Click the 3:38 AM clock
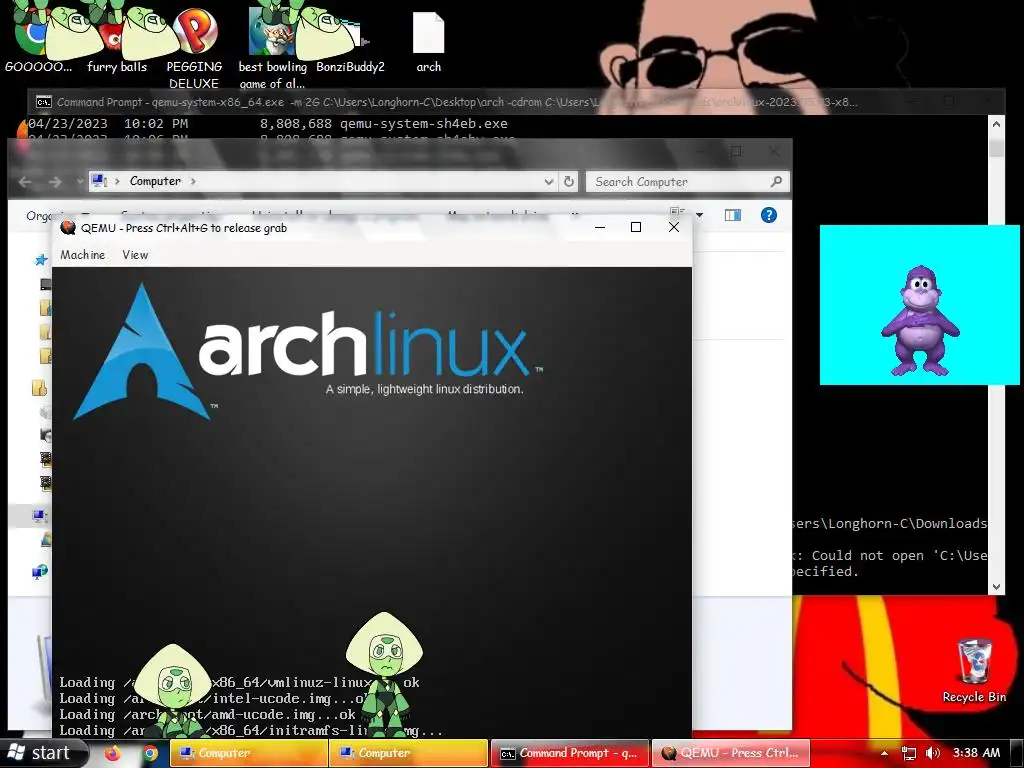Viewport: 1024px width, 768px height. click(976, 753)
